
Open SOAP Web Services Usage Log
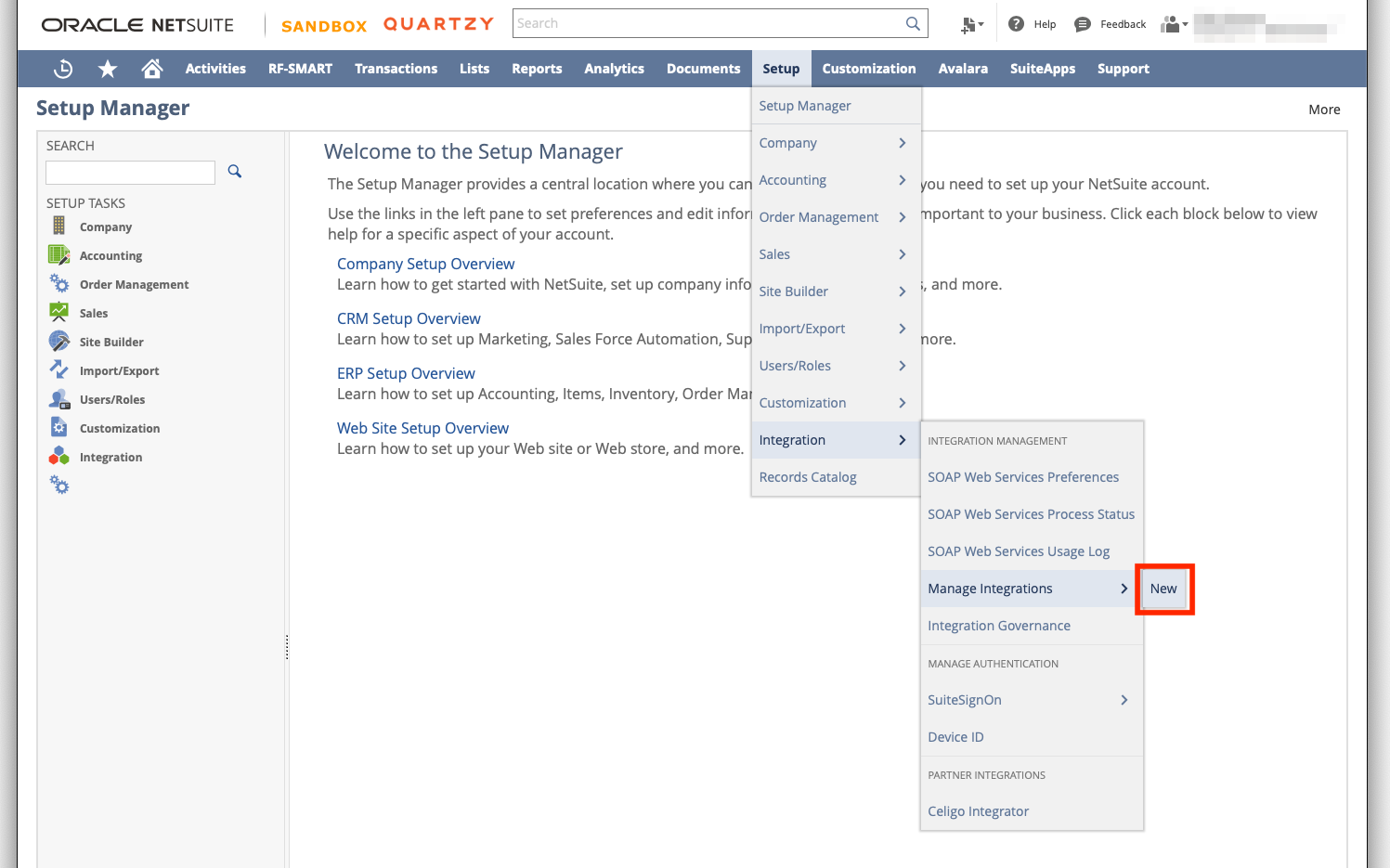[x=1032, y=551]
